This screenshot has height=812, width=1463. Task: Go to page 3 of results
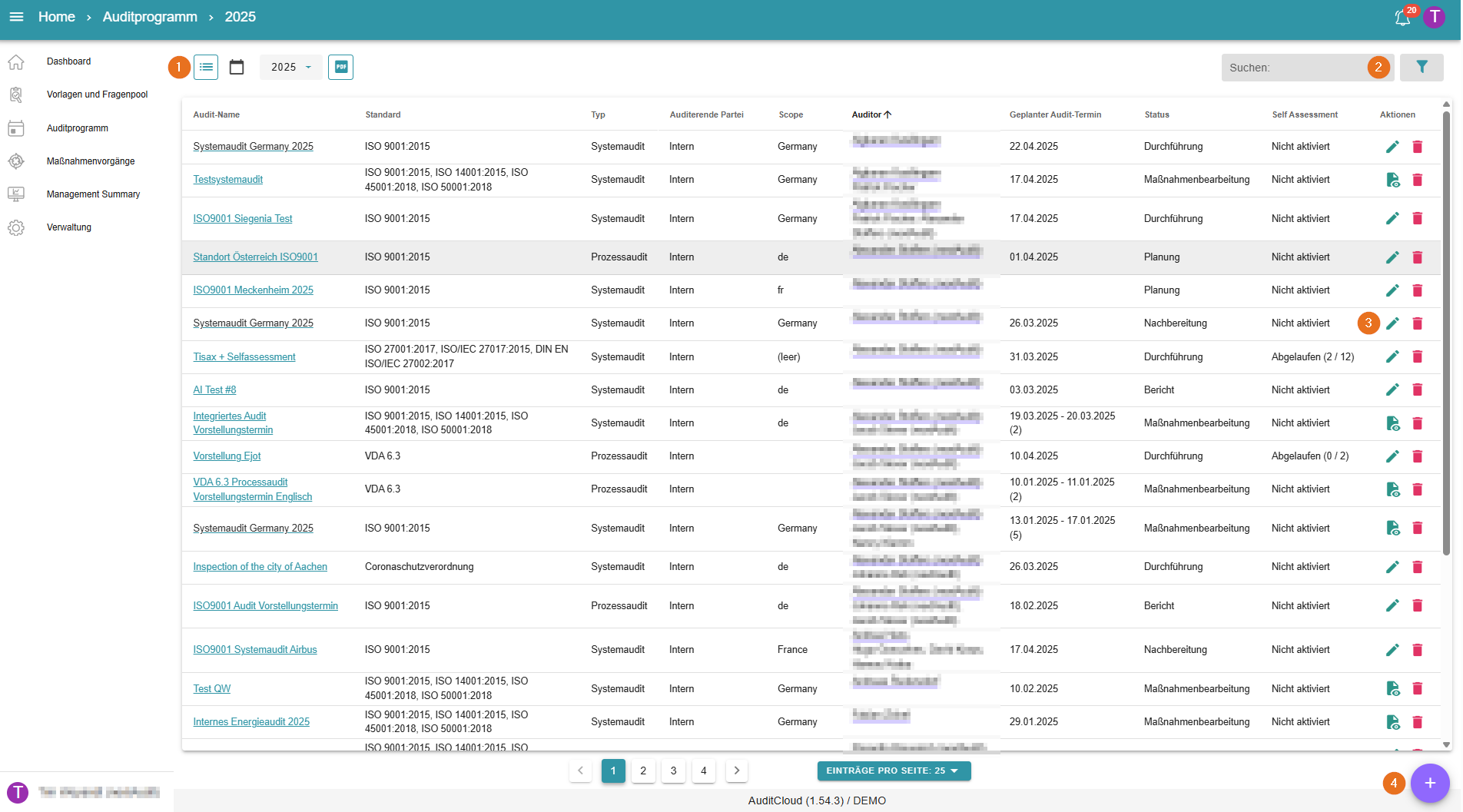(673, 771)
